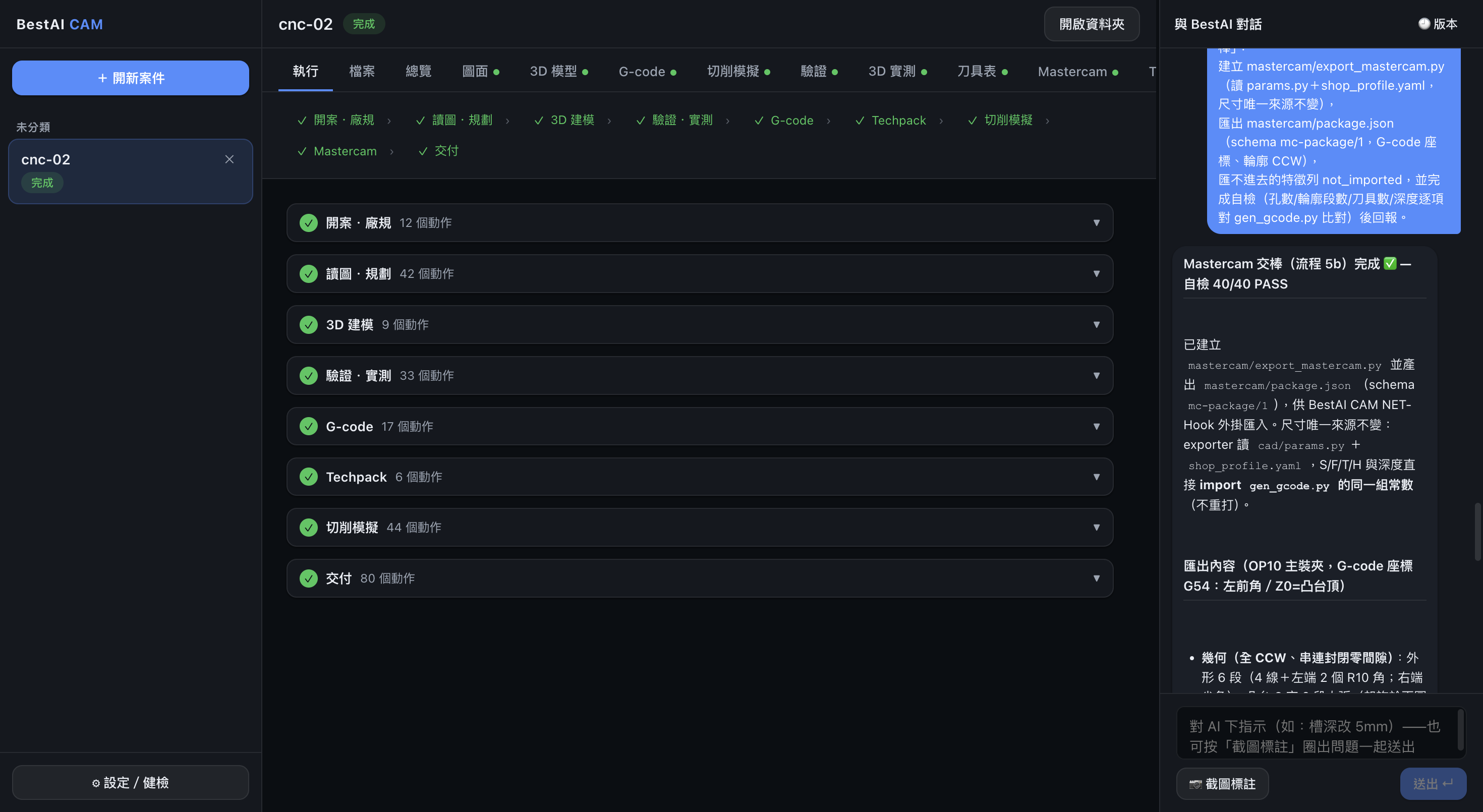Click the green check icon on Techpack row
This screenshot has height=812, width=1483.
pyautogui.click(x=309, y=477)
